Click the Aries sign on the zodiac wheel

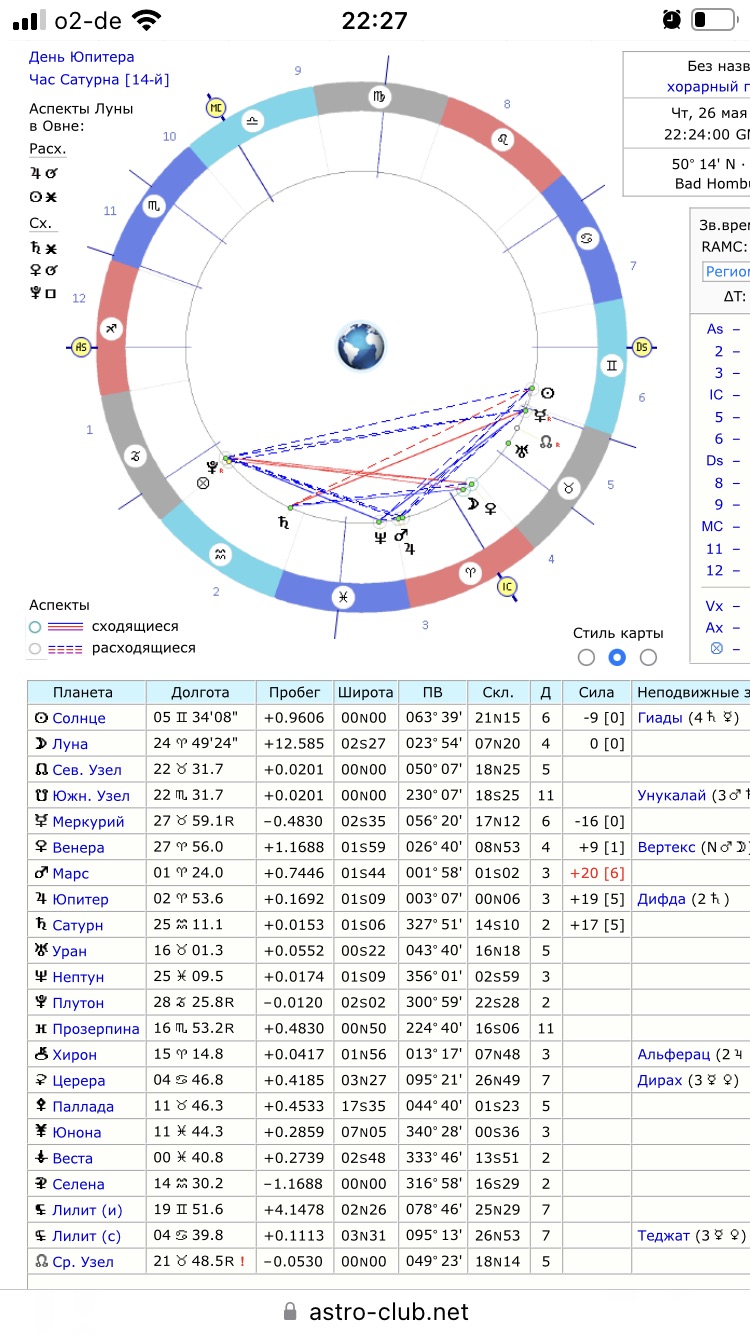(x=472, y=573)
